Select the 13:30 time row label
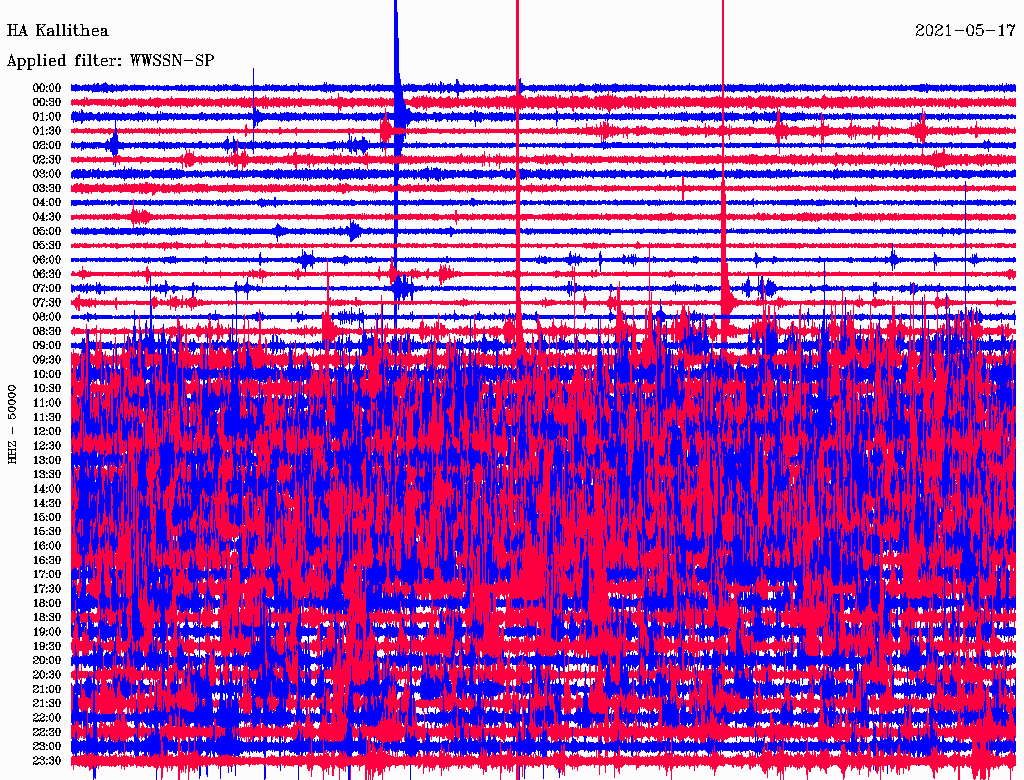This screenshot has height=780, width=1024. pos(47,474)
